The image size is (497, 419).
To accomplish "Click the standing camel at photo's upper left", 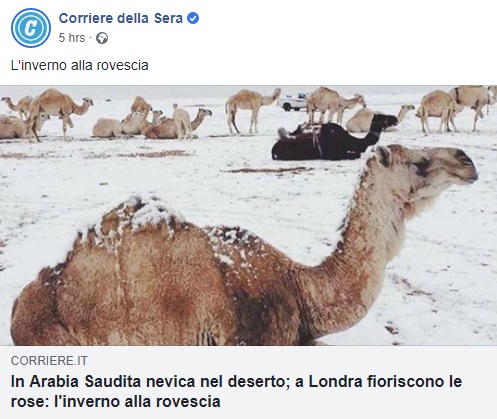I will tap(58, 113).
